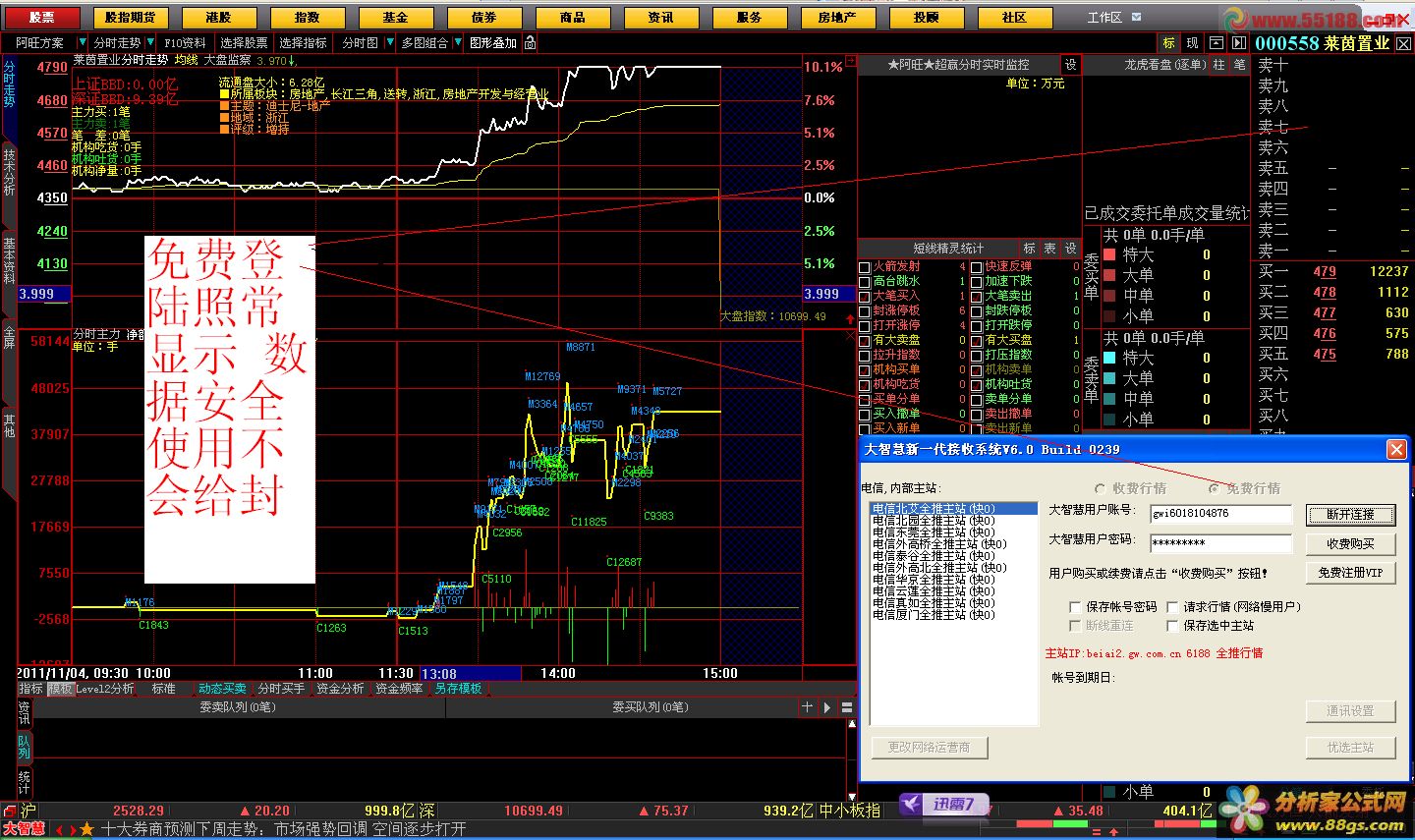Toggle the 加速下跌 checkbox
Viewport: 1415px width, 840px height.
[x=977, y=282]
